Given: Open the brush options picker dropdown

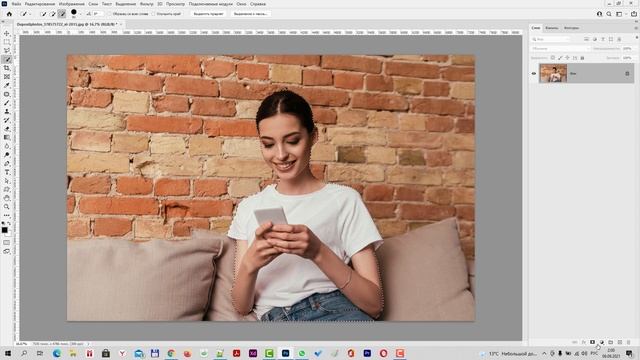Looking at the screenshot, I should 80,14.
